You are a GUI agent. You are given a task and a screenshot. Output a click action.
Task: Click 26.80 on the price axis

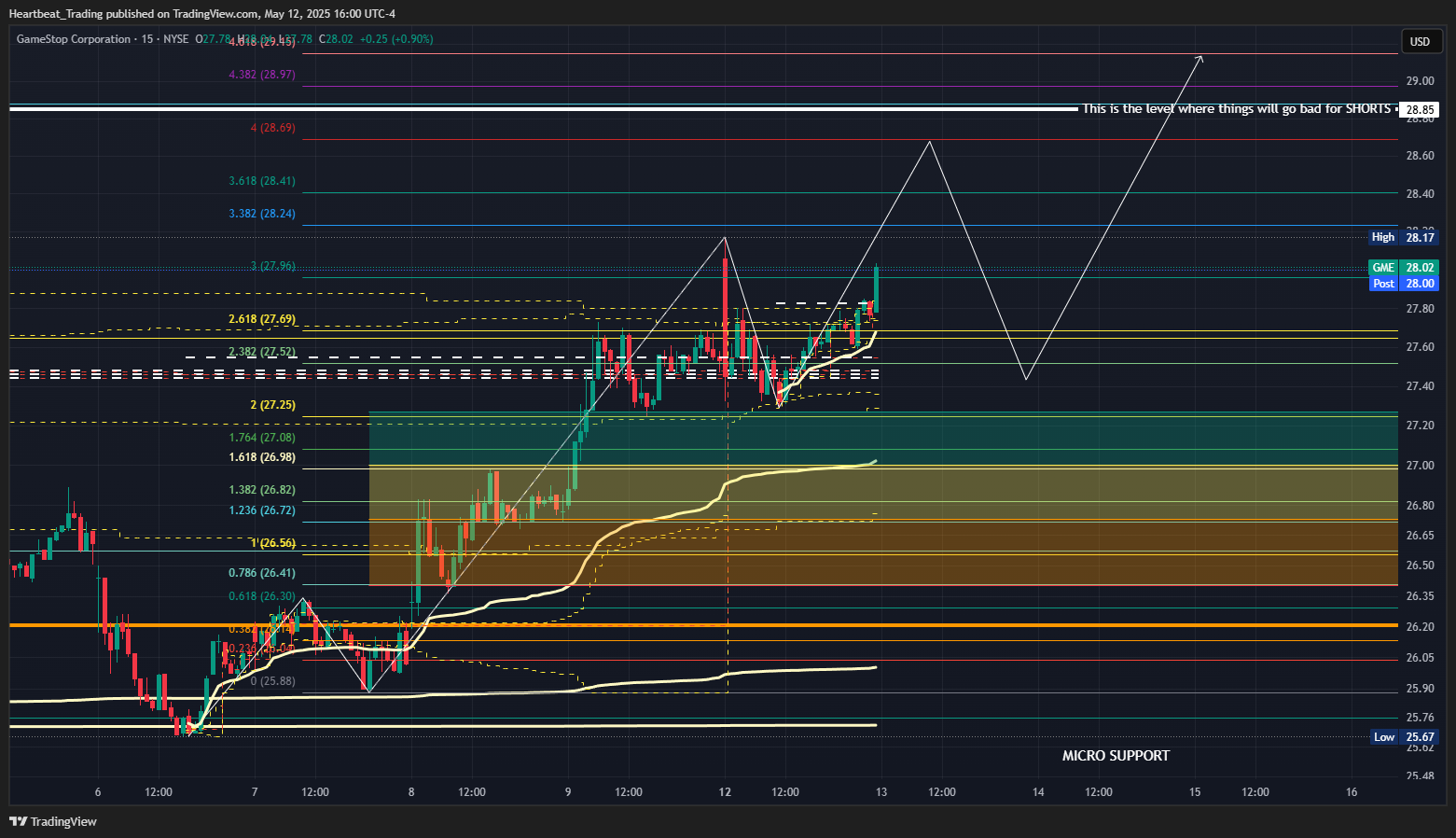pyautogui.click(x=1420, y=506)
